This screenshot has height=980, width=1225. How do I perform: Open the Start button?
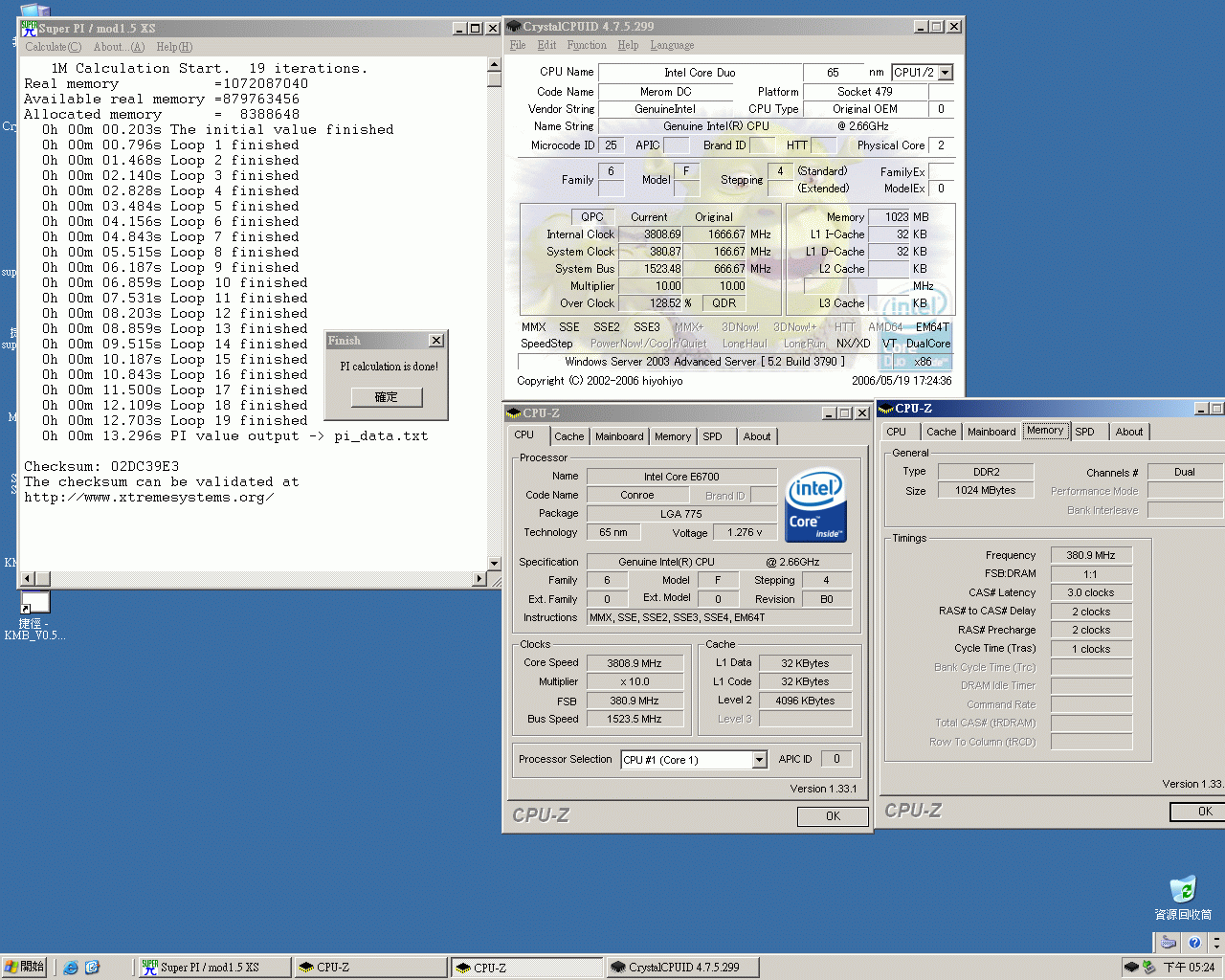25,967
